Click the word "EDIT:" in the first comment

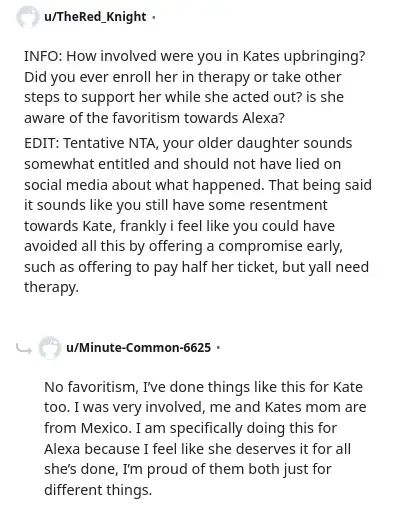41,143
